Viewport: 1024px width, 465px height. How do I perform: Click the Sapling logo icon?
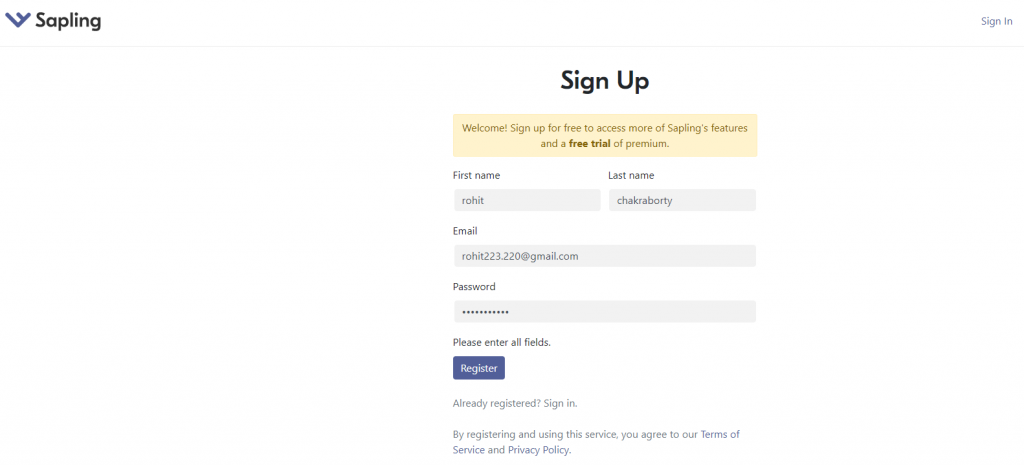pos(18,20)
